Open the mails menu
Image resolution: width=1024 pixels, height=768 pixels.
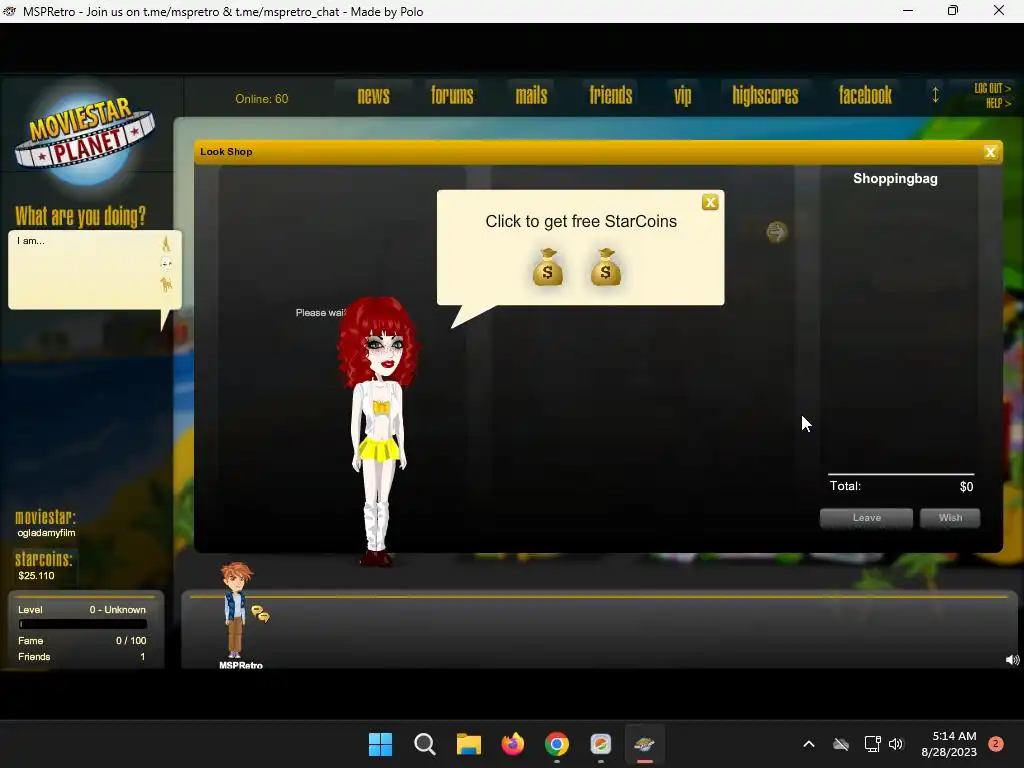(x=532, y=96)
